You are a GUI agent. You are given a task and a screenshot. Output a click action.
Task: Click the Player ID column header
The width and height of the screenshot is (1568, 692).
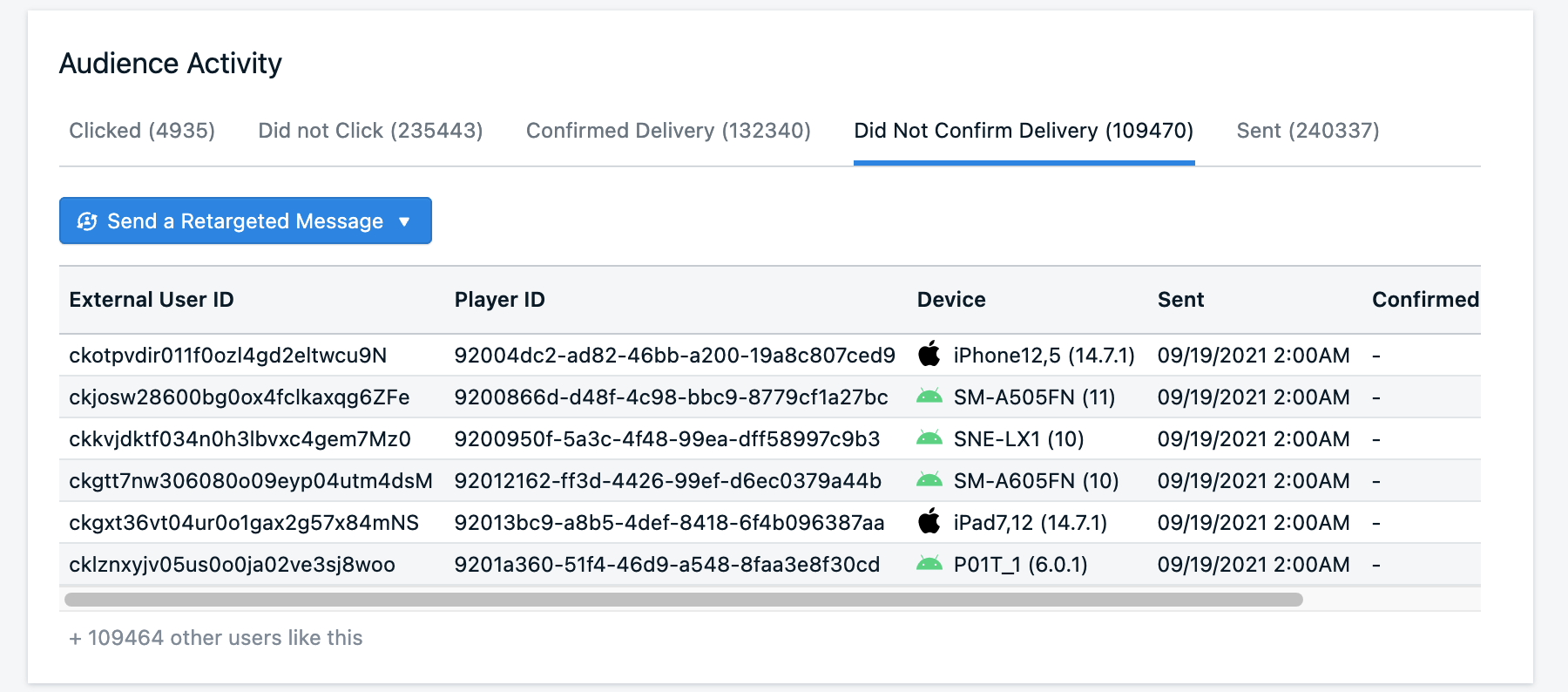click(500, 300)
